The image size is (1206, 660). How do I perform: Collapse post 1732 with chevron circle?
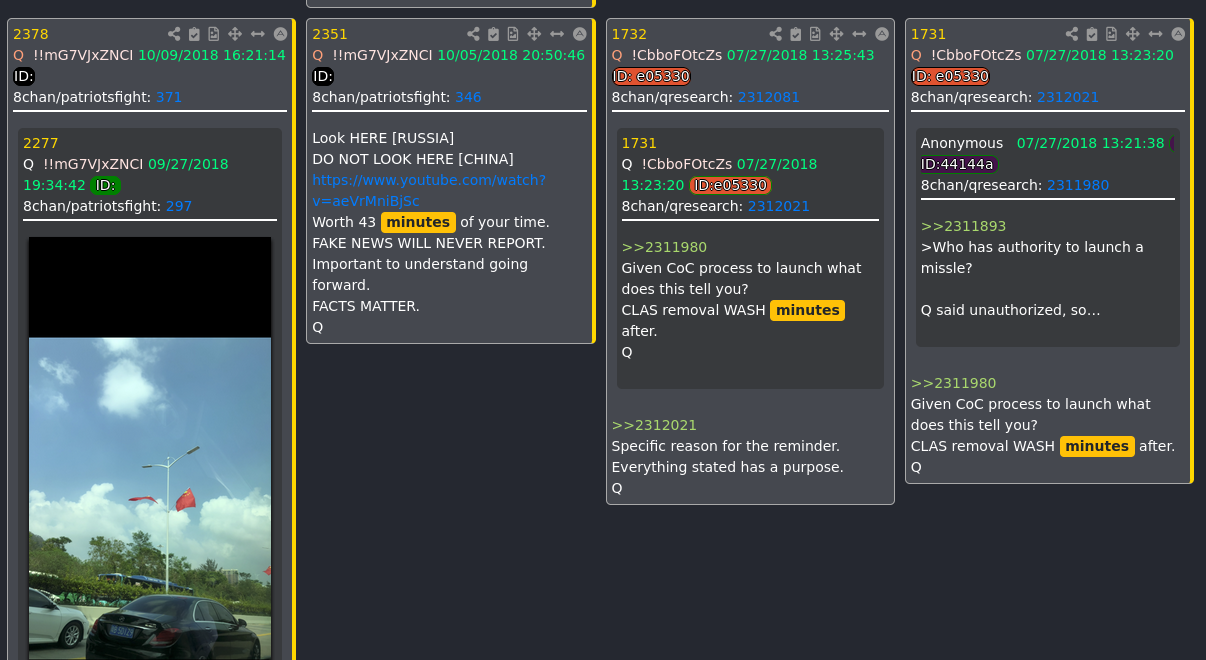tap(882, 34)
